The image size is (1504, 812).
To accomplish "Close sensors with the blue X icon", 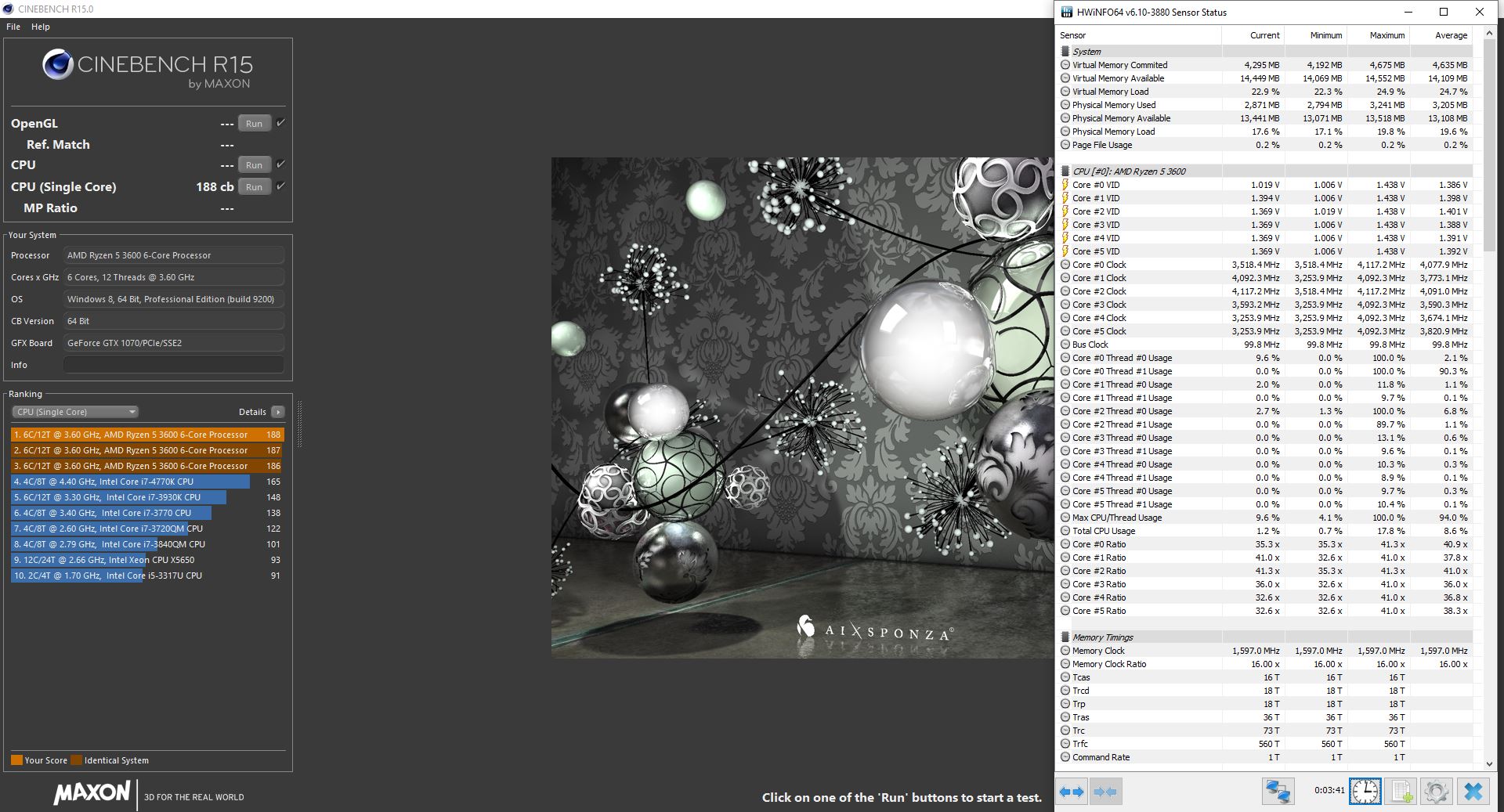I will tap(1473, 792).
